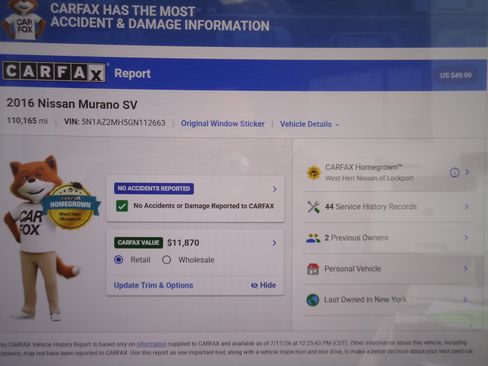This screenshot has height=366, width=488.
Task: Click the info icon beside CARFAX Homegrown
Action: [x=454, y=172]
